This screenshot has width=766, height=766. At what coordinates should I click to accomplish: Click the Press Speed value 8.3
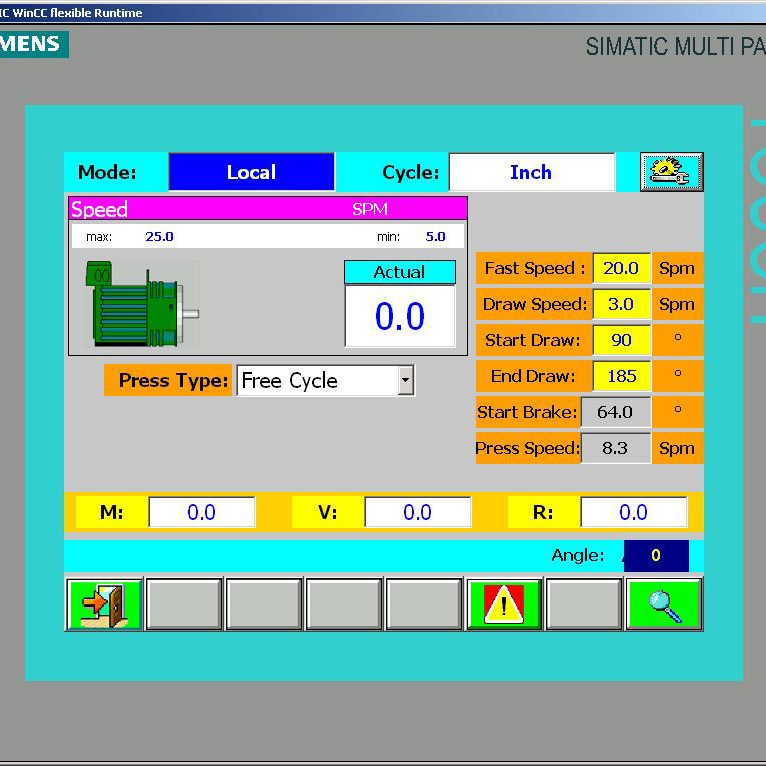pyautogui.click(x=616, y=448)
